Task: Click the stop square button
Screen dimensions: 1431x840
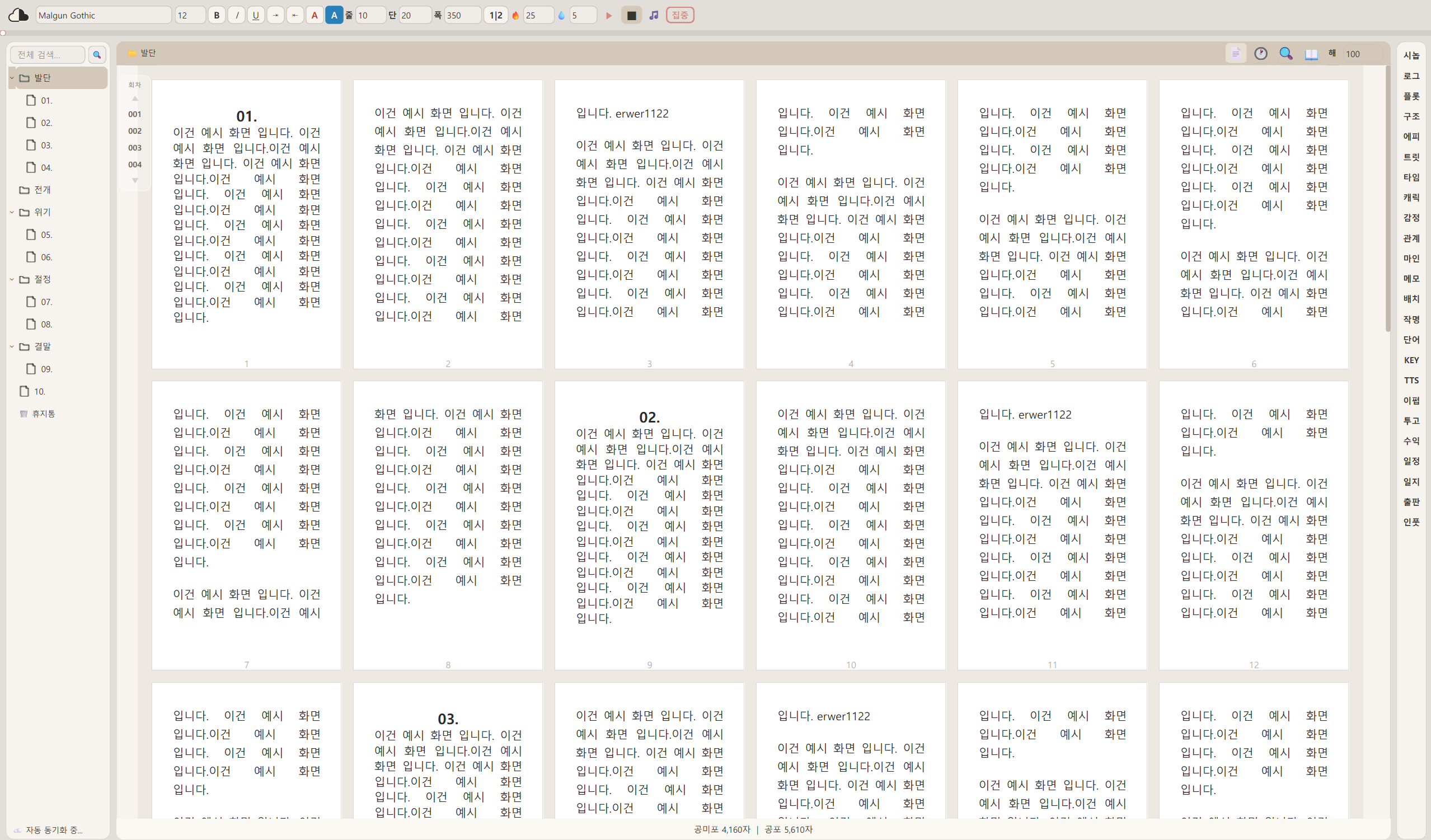Action: click(631, 15)
